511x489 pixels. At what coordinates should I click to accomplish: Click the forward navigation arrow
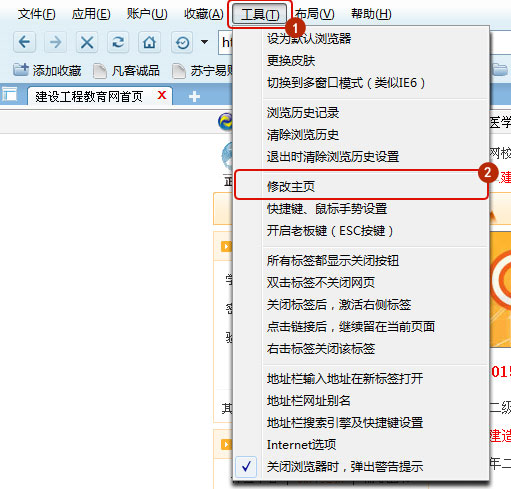pos(55,42)
